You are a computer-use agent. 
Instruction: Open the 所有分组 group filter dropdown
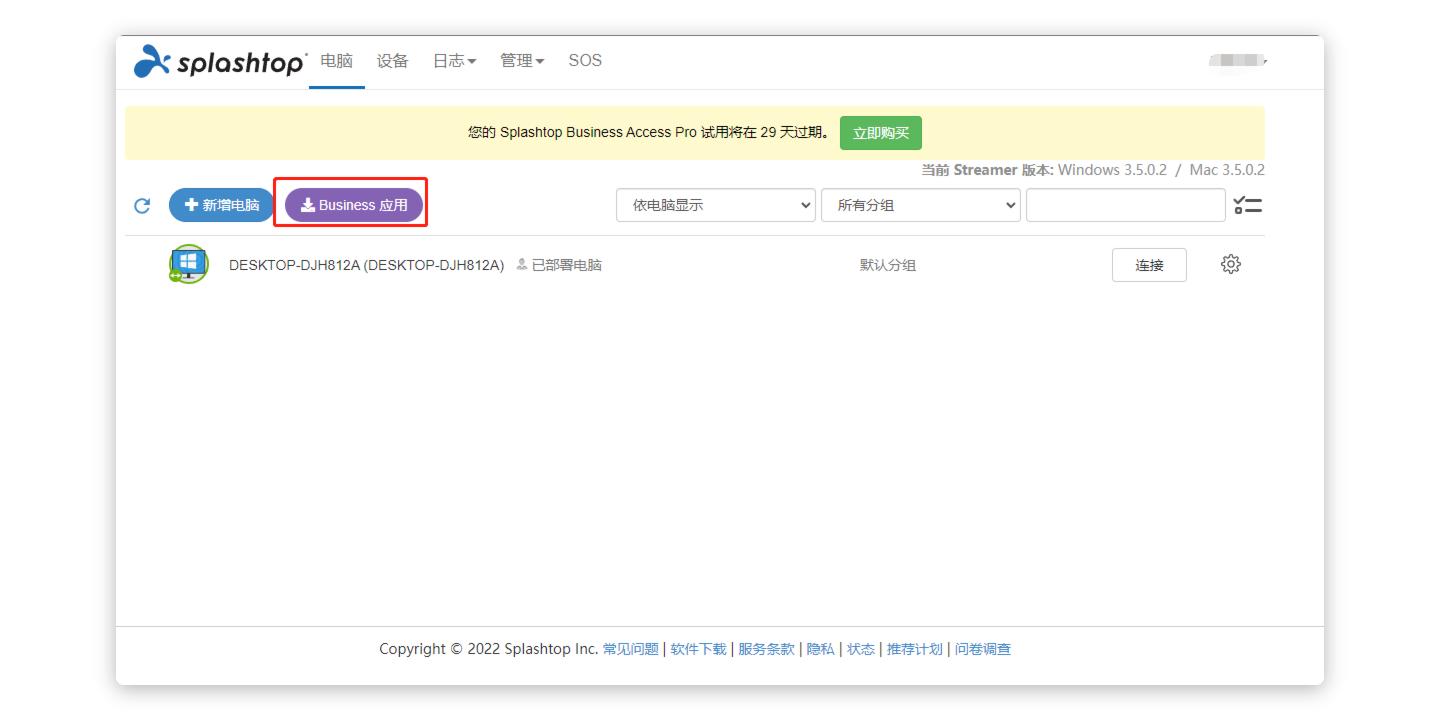tap(920, 204)
